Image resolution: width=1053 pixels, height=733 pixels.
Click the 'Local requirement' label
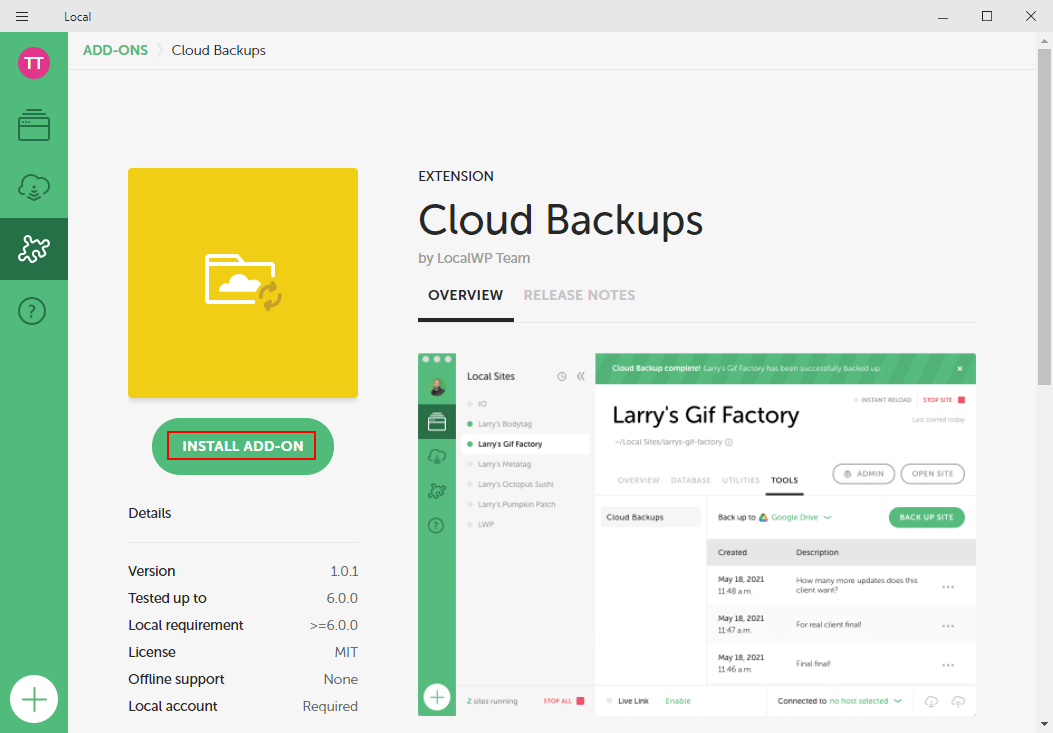186,625
